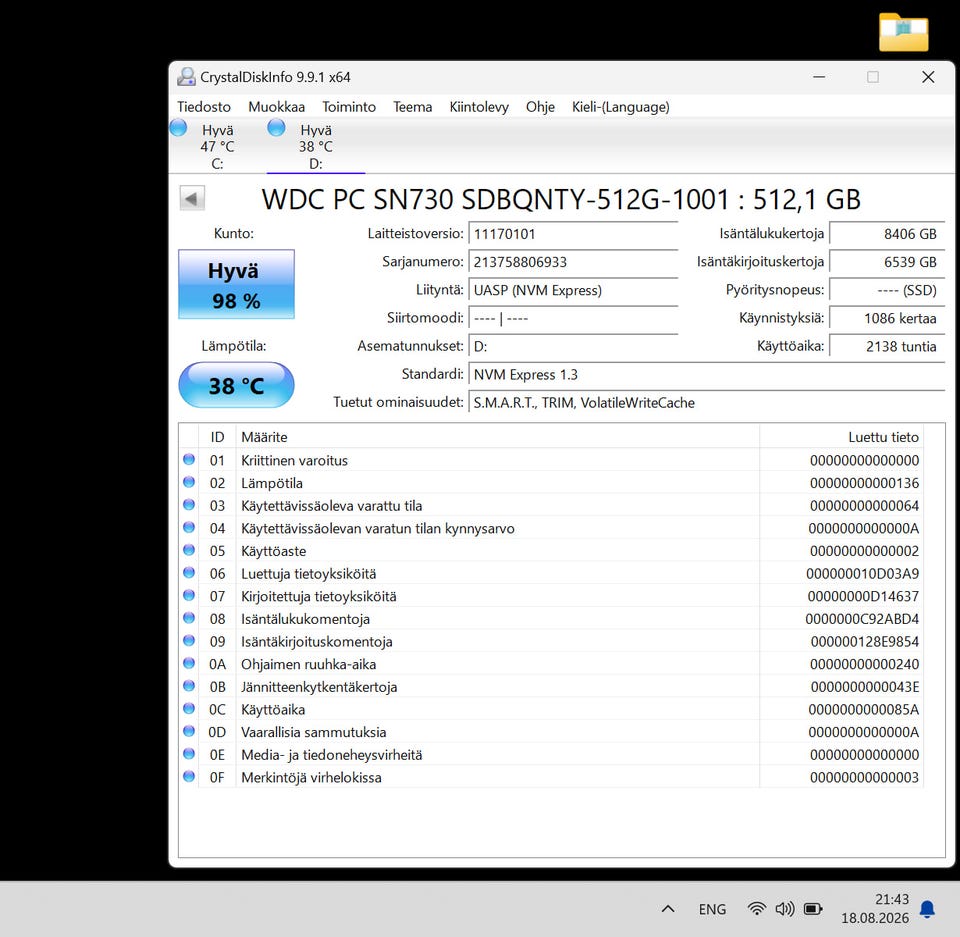Click the CrystalDiskInfo title bar icon
This screenshot has width=960, height=937.
tap(186, 77)
